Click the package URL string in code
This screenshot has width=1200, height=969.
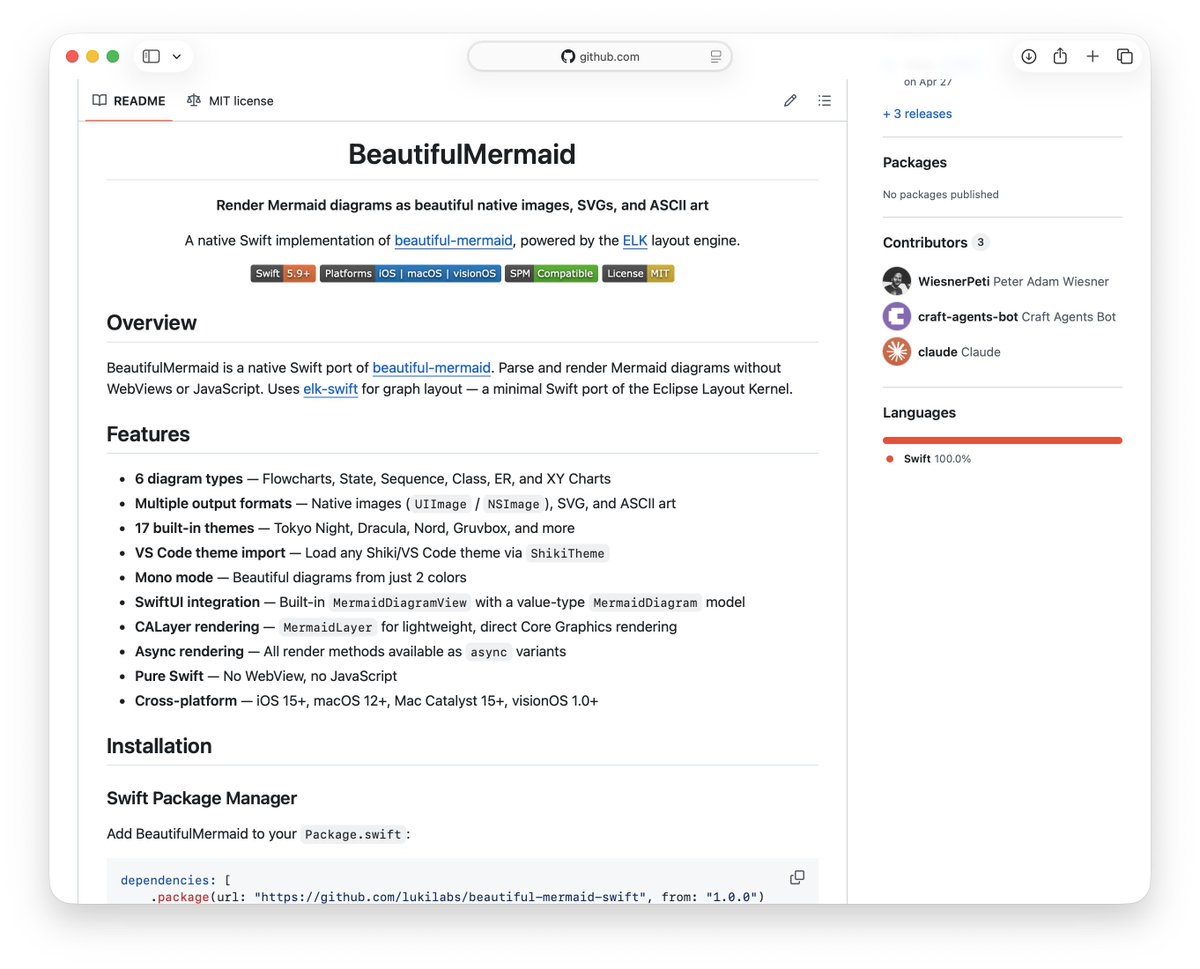(x=450, y=897)
